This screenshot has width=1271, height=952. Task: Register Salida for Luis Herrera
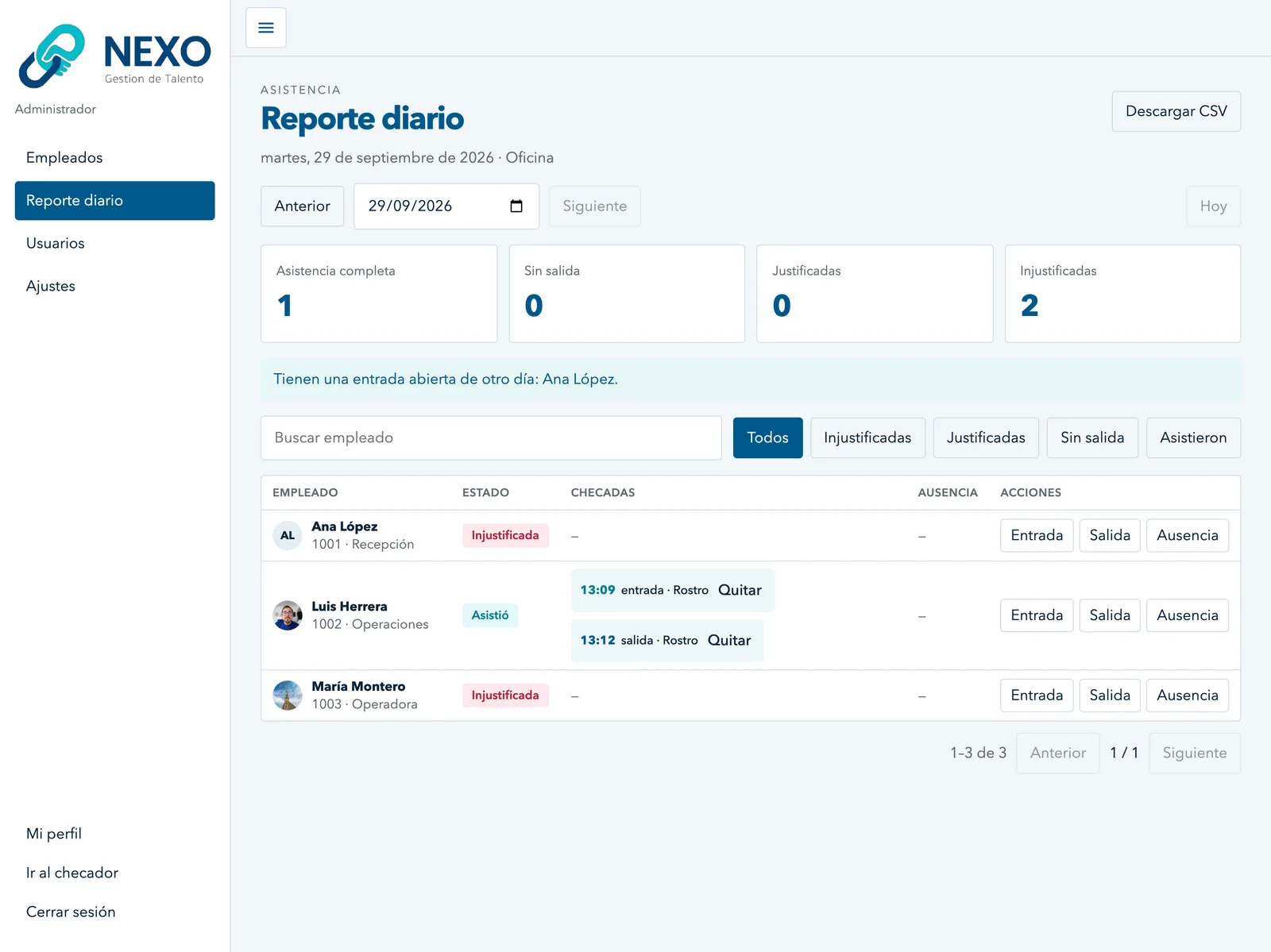tap(1110, 615)
